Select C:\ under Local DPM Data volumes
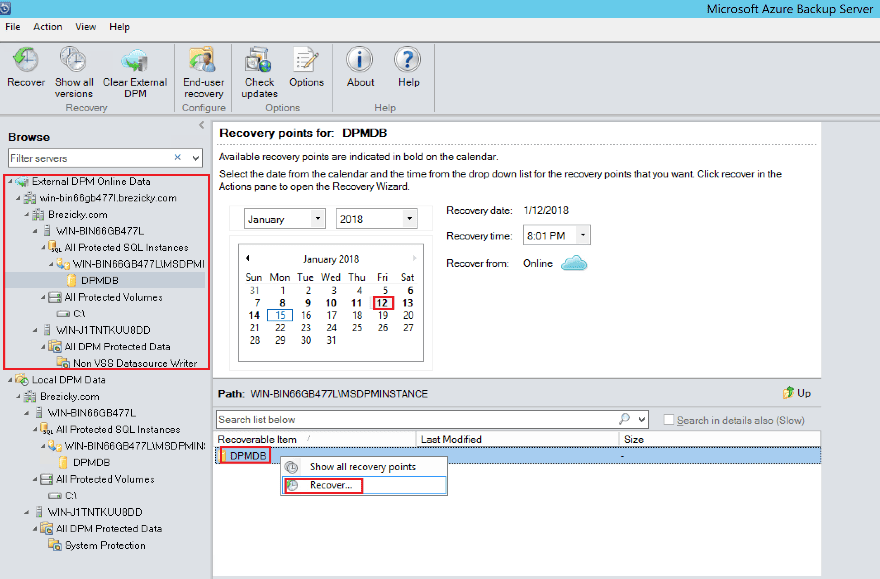 [x=71, y=495]
